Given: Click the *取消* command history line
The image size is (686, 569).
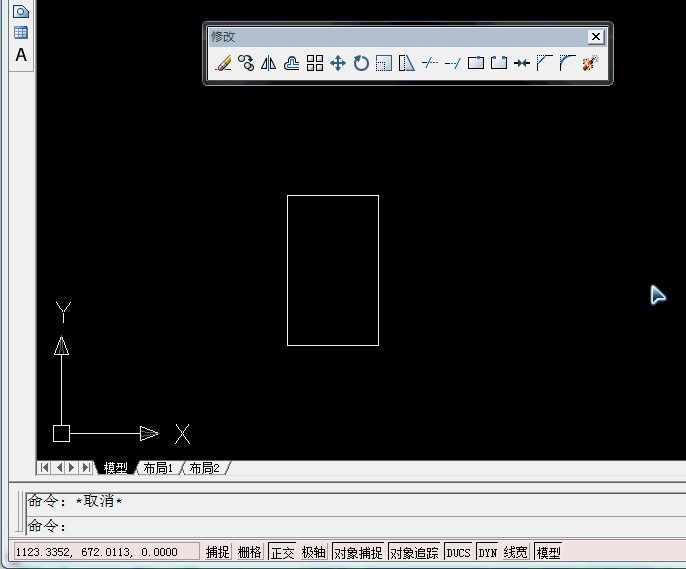Looking at the screenshot, I should (75, 501).
